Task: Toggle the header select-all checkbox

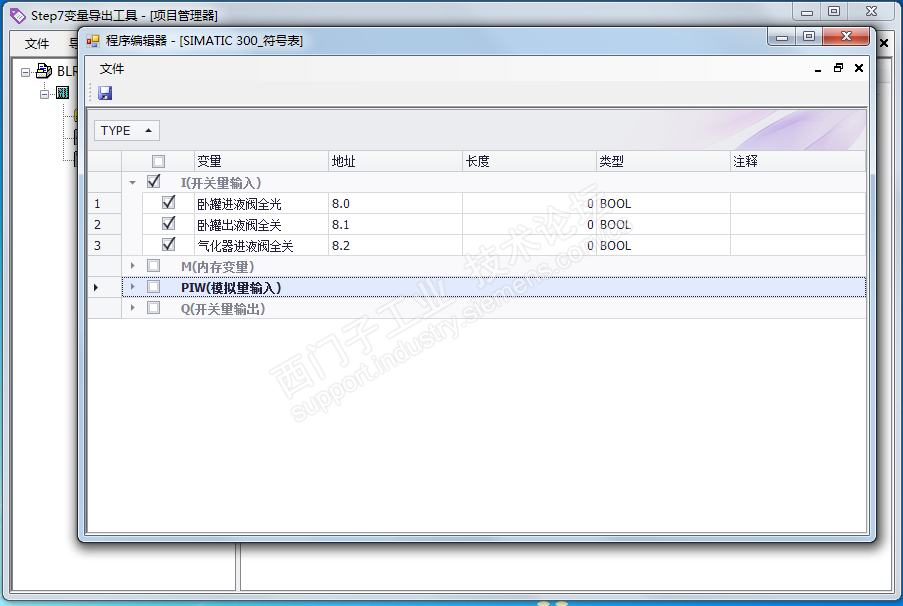Action: click(x=158, y=161)
